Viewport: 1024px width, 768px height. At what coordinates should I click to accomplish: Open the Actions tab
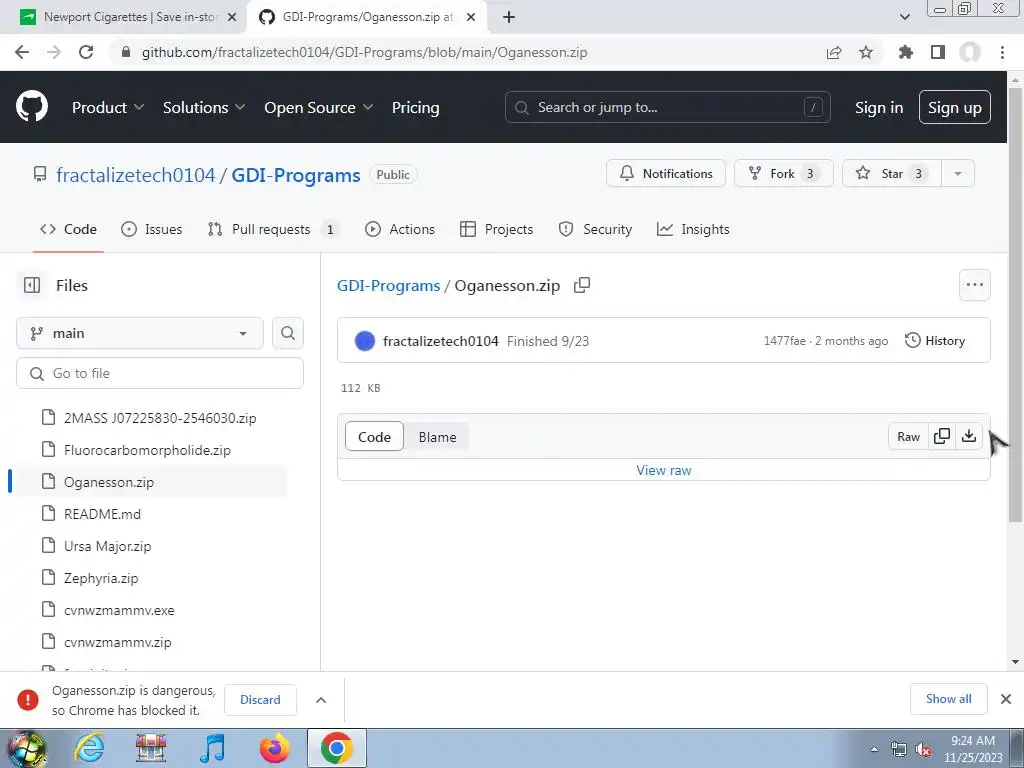coord(400,229)
